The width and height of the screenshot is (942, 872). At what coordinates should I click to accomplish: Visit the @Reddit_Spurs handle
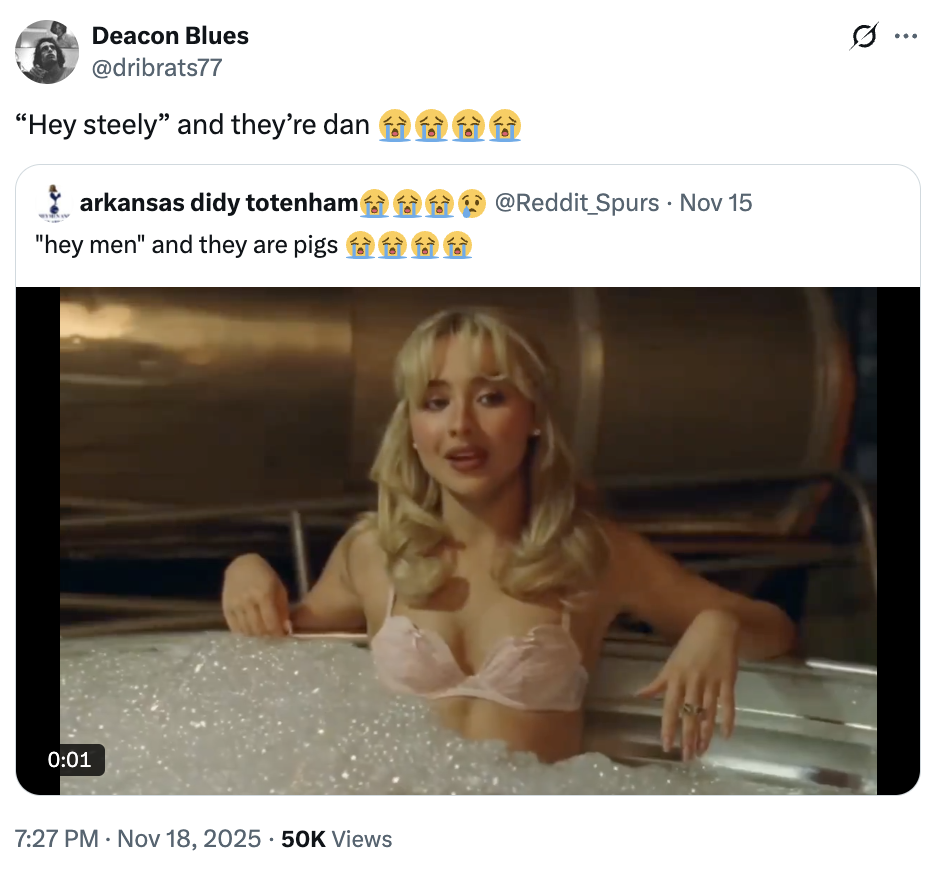click(577, 203)
